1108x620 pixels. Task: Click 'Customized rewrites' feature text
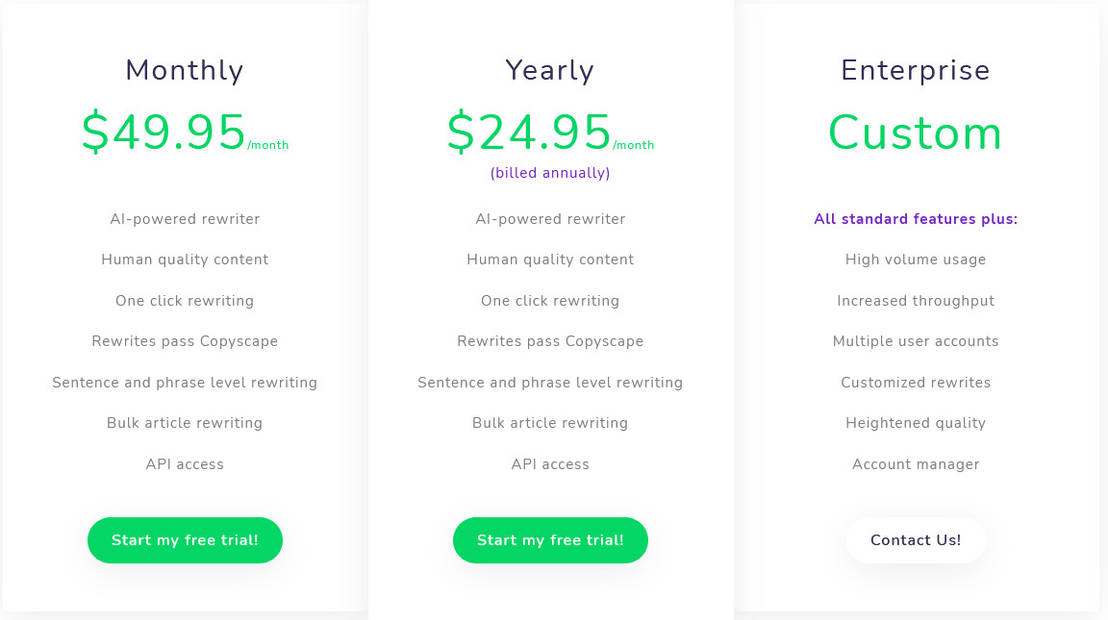(x=915, y=382)
